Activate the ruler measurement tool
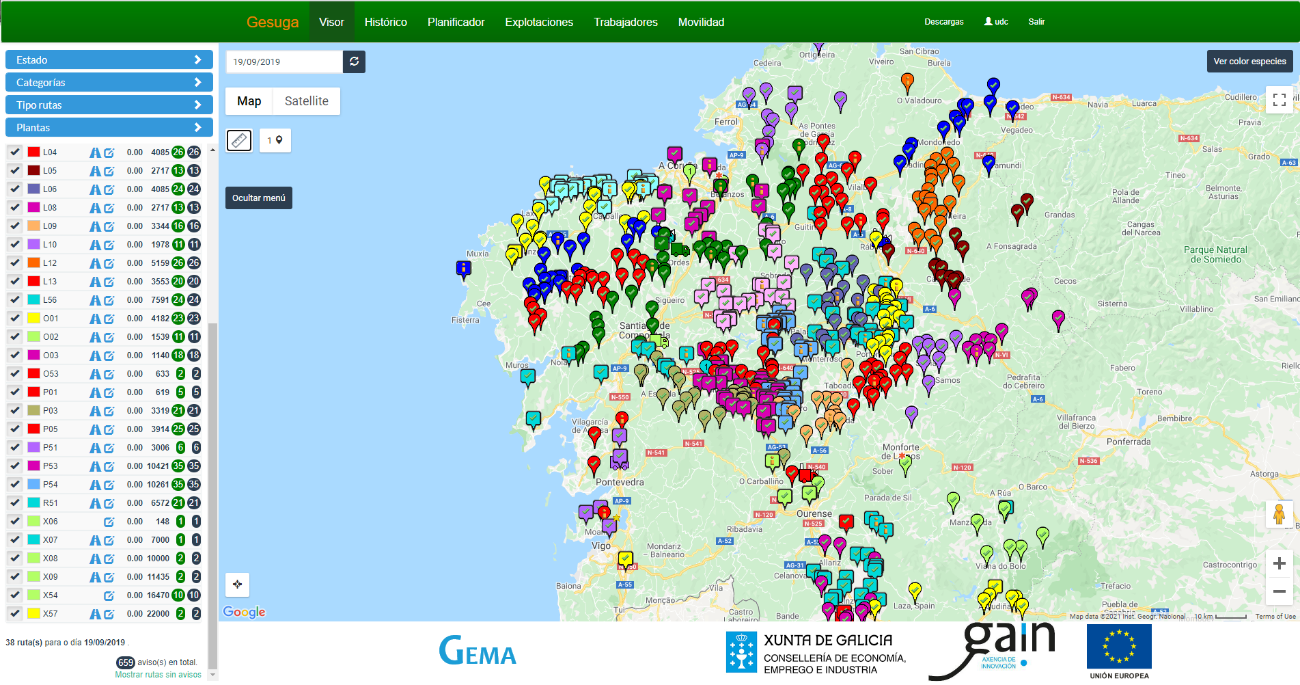 pos(239,140)
